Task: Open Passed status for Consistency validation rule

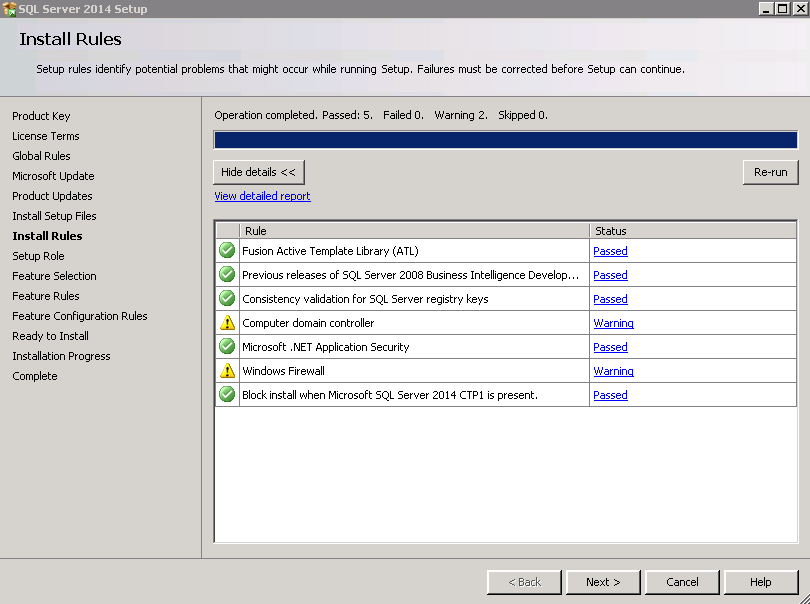Action: pyautogui.click(x=610, y=299)
